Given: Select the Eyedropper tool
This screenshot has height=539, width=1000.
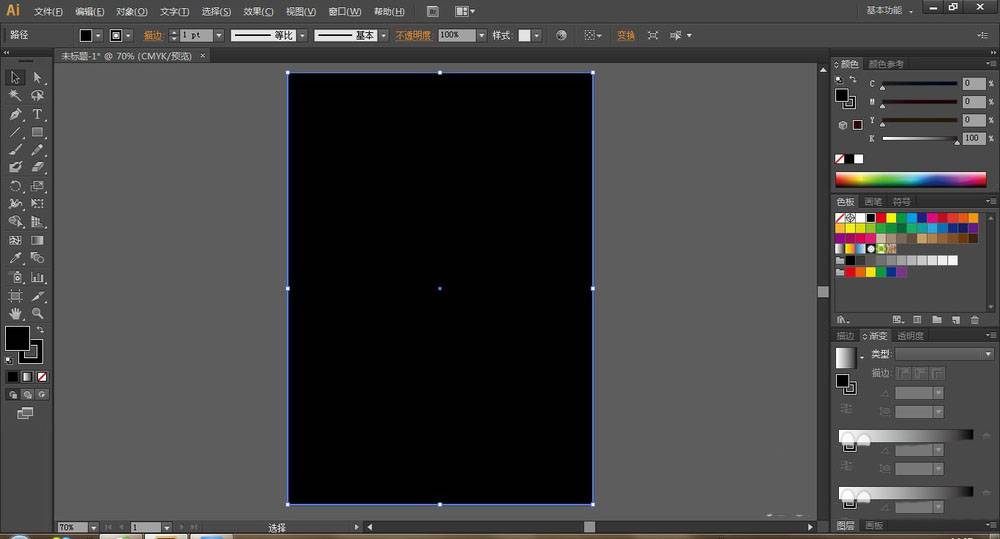Looking at the screenshot, I should pos(16,258).
